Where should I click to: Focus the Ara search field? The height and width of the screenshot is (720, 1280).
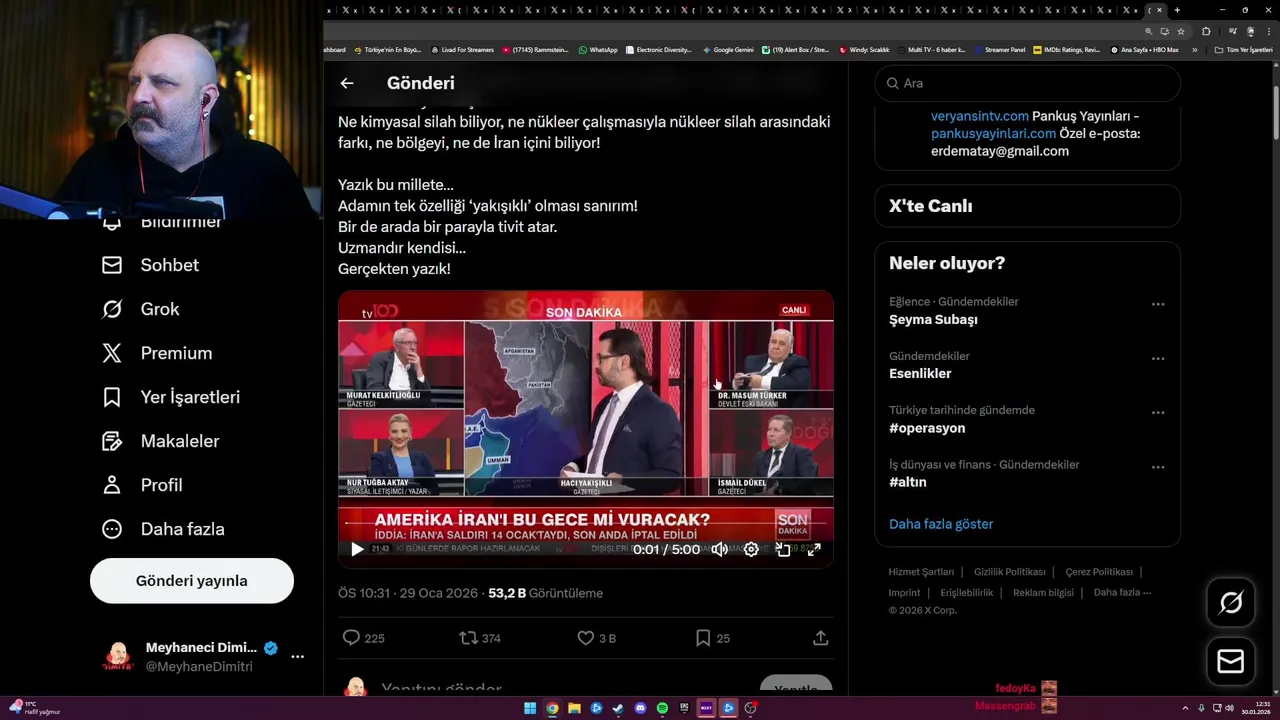[x=1027, y=83]
